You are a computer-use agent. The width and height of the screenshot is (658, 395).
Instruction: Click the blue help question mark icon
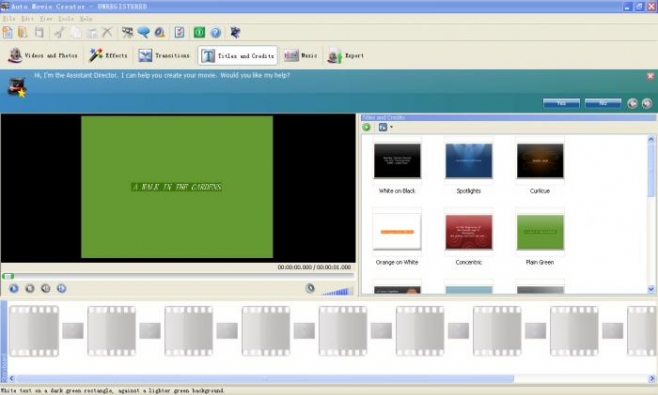216,32
